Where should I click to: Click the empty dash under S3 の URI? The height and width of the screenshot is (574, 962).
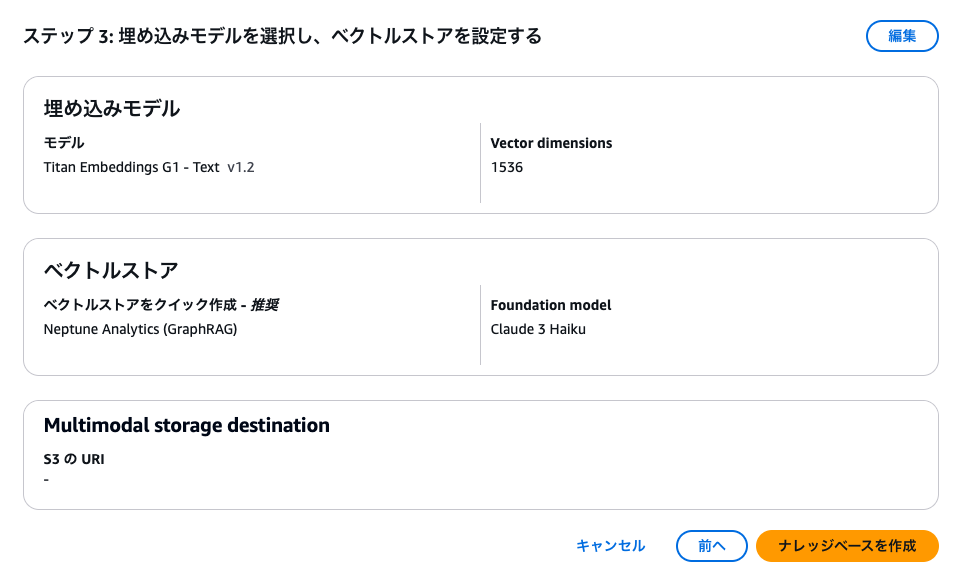pos(47,480)
